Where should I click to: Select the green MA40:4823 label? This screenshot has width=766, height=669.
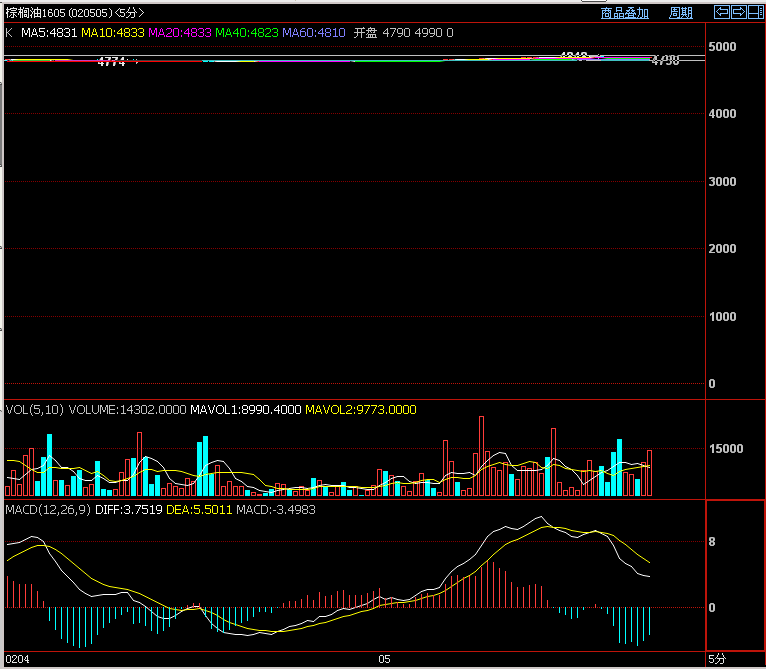[x=246, y=33]
